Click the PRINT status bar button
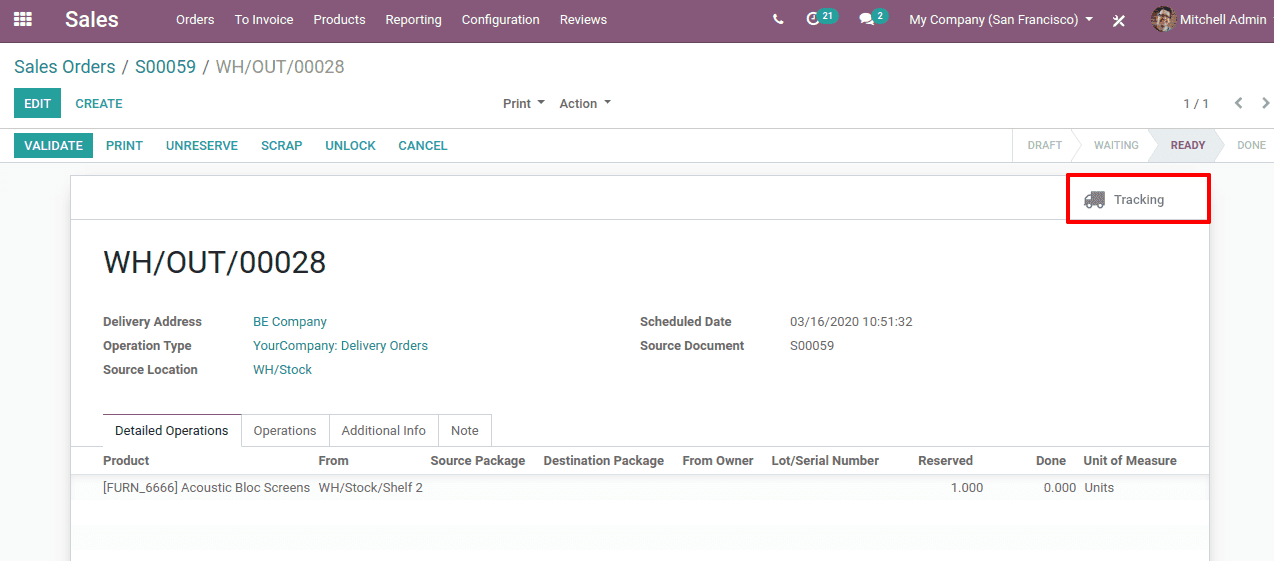Image resolution: width=1274 pixels, height=561 pixels. 124,145
